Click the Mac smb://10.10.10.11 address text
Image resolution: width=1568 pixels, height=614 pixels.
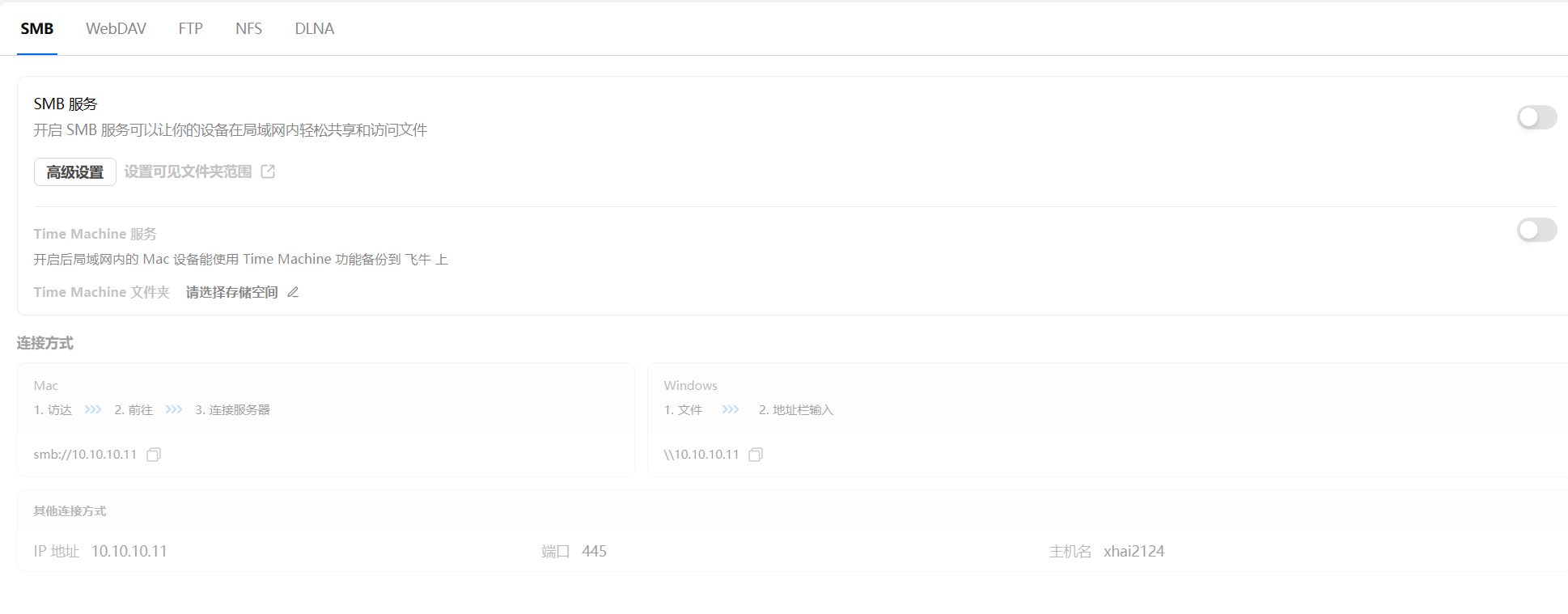coord(85,455)
